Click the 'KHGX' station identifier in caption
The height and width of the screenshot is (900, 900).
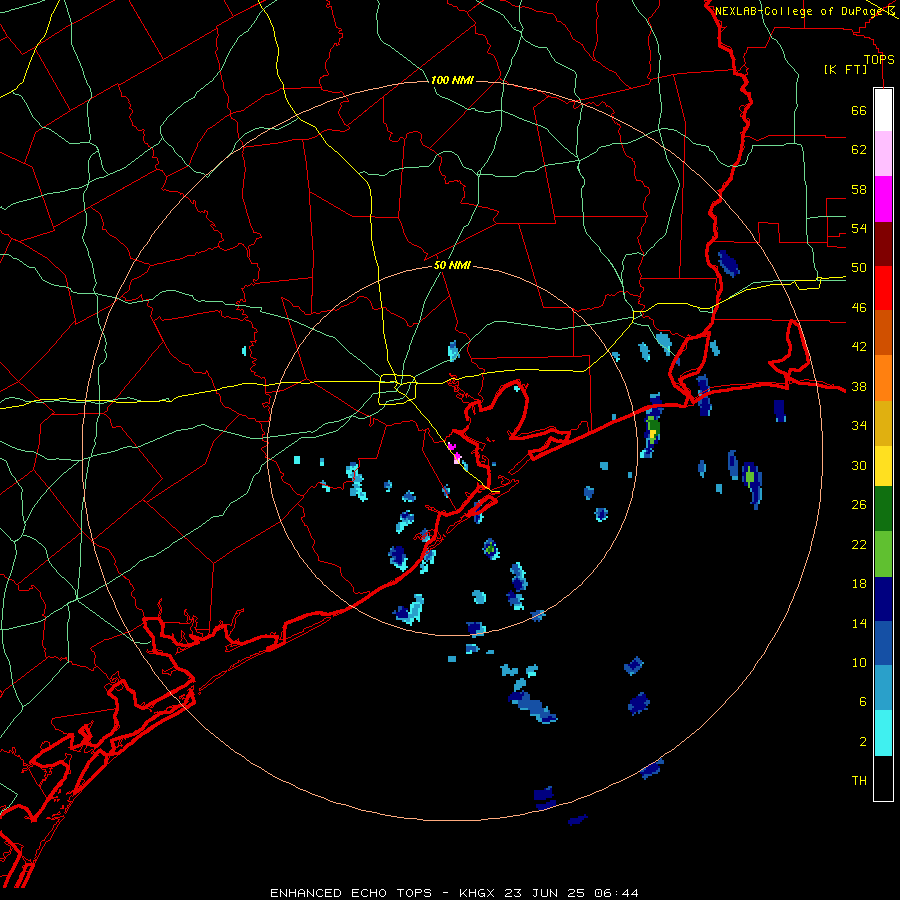[476, 893]
